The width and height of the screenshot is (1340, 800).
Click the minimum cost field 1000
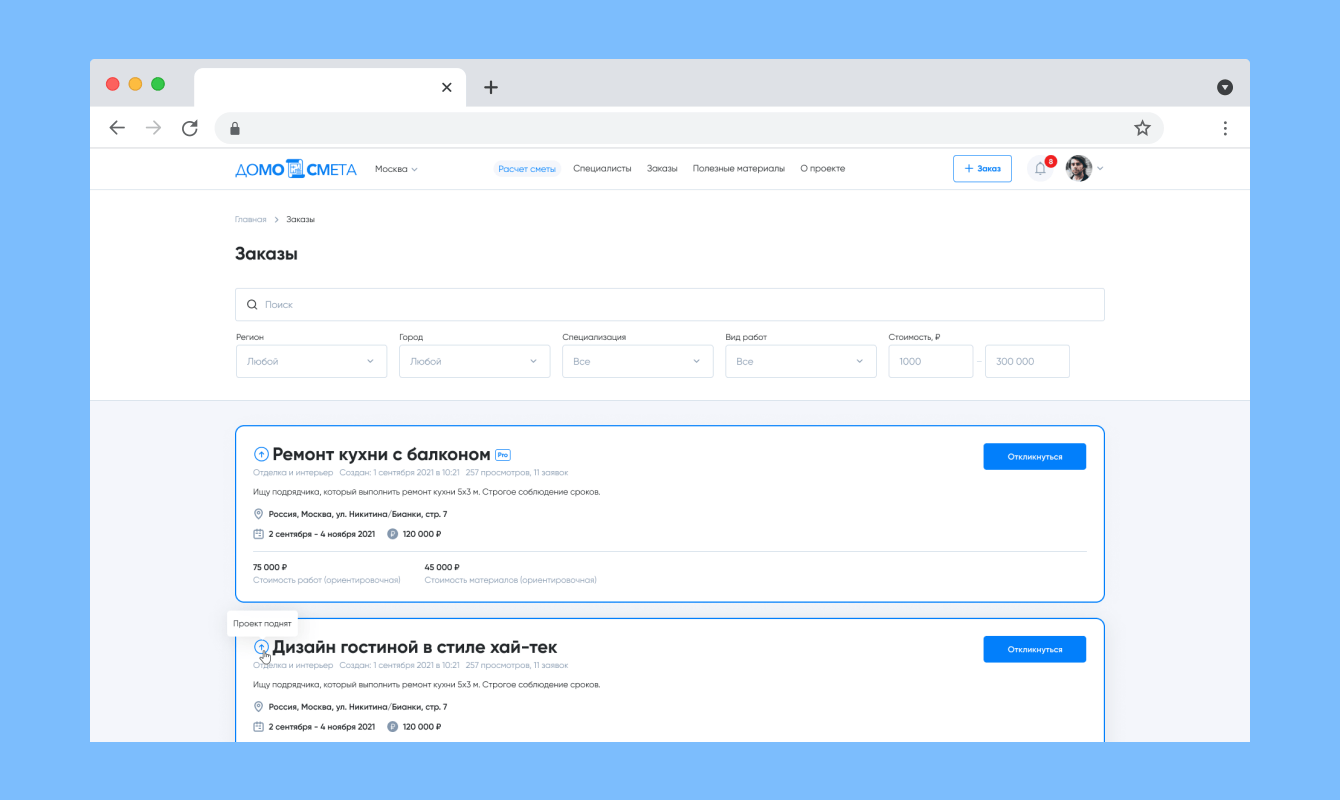coord(930,361)
